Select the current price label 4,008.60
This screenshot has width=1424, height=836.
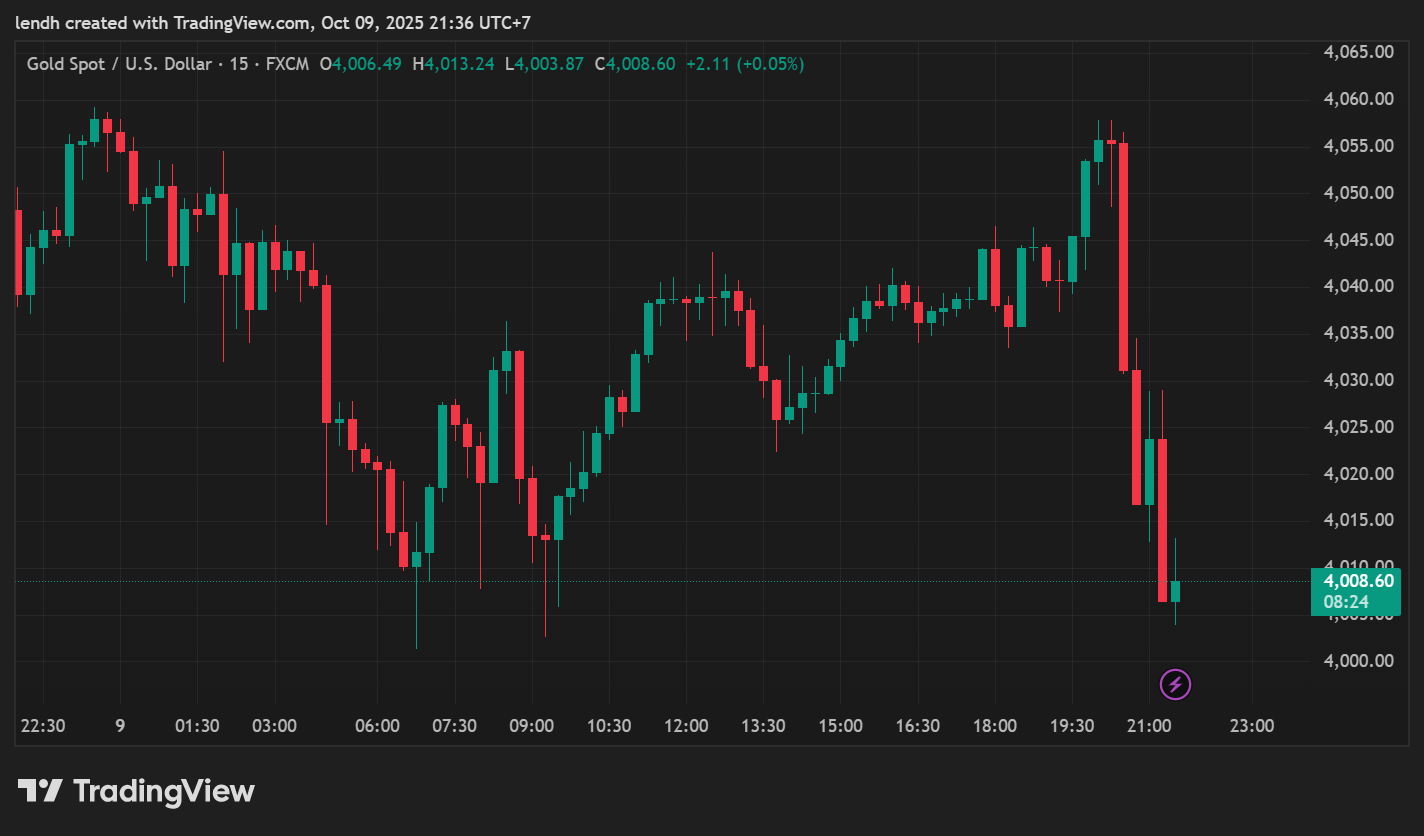click(1358, 581)
